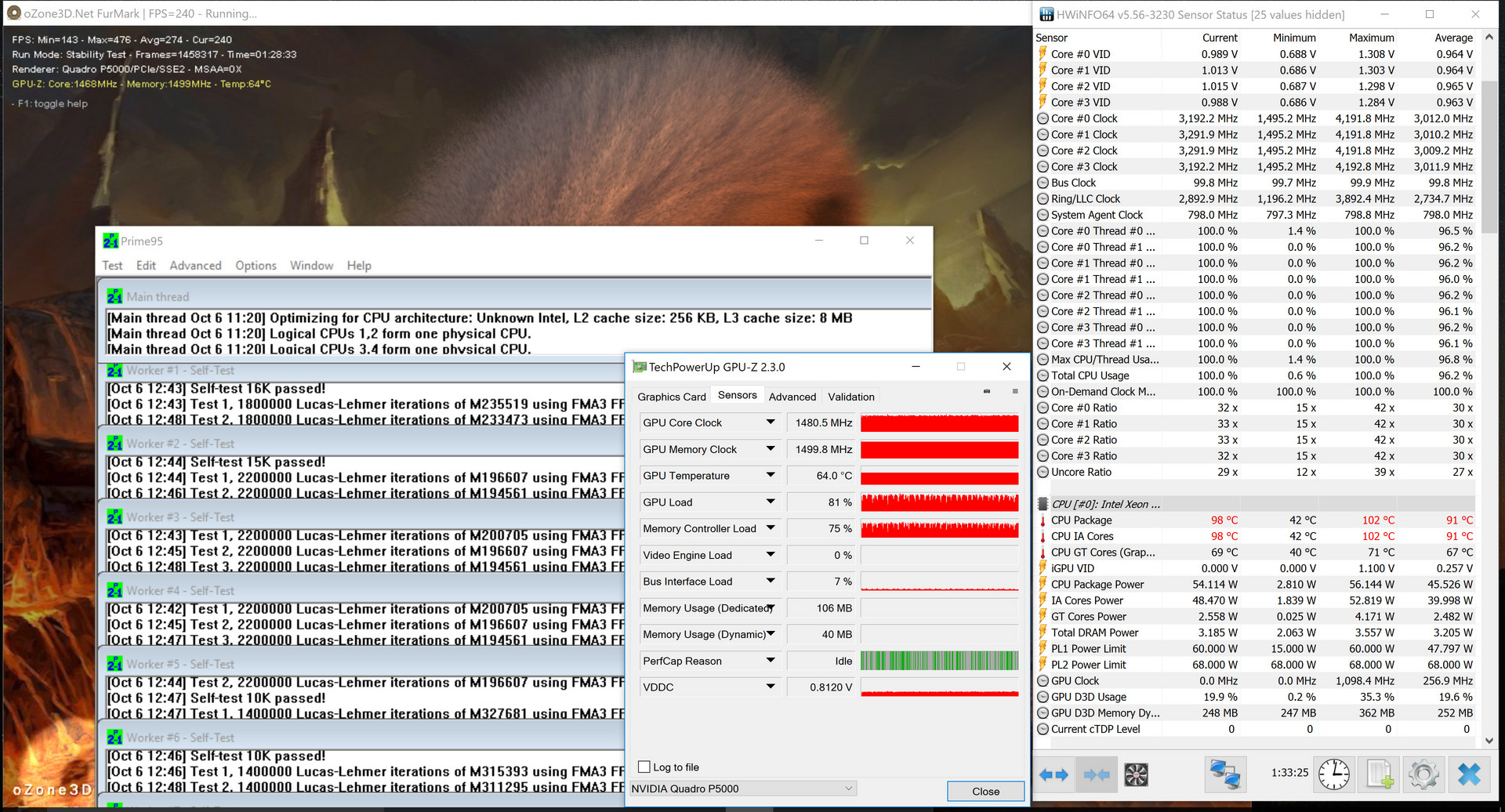Image resolution: width=1505 pixels, height=812 pixels.
Task: Open HWiNFO sensor settings gear icon
Action: [x=1423, y=775]
